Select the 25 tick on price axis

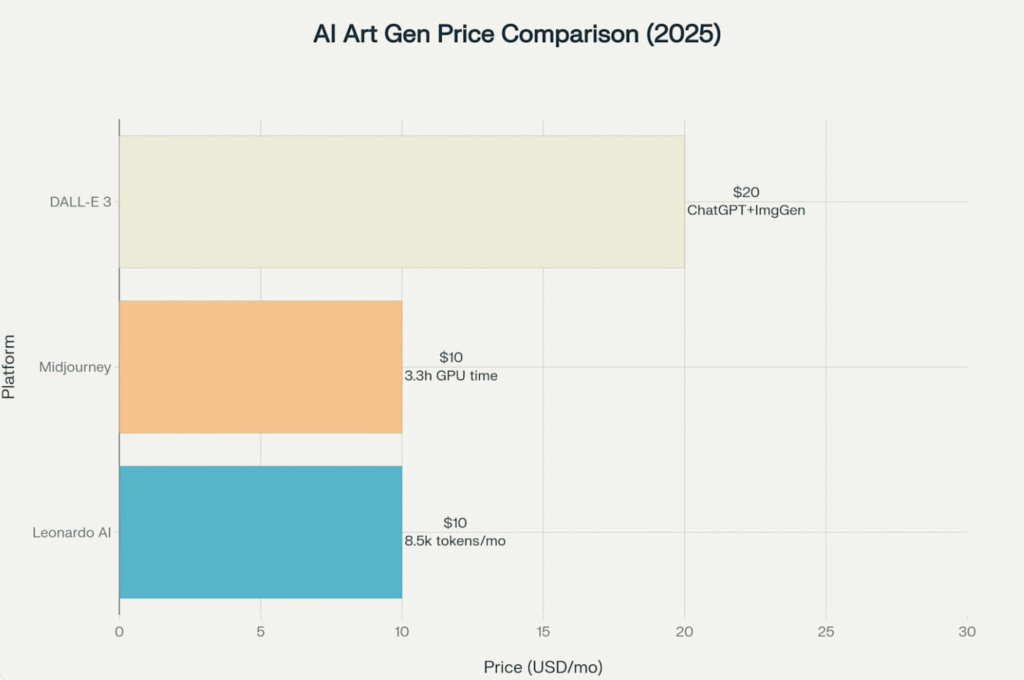coord(826,632)
